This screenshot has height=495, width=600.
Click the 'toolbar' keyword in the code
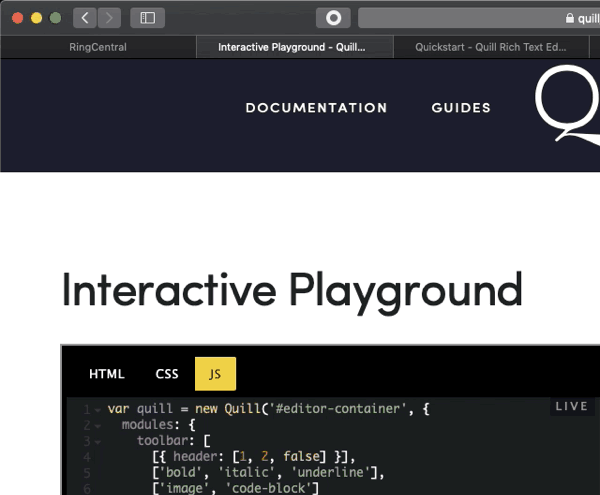click(x=162, y=441)
